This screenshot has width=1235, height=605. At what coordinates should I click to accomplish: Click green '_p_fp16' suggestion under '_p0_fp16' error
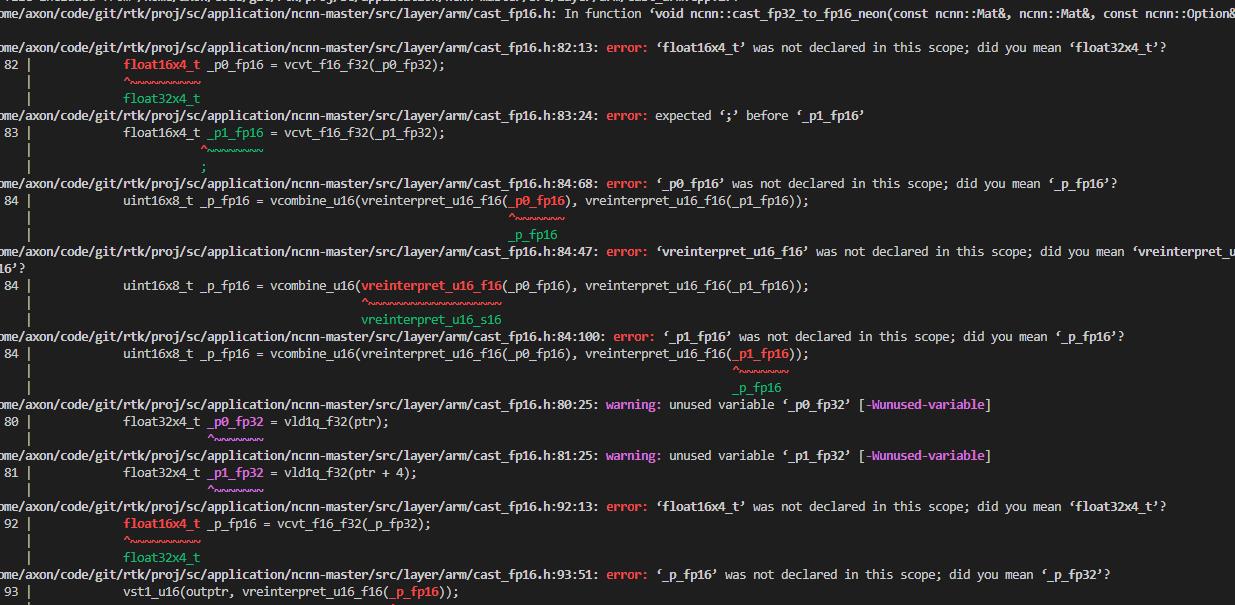click(533, 235)
